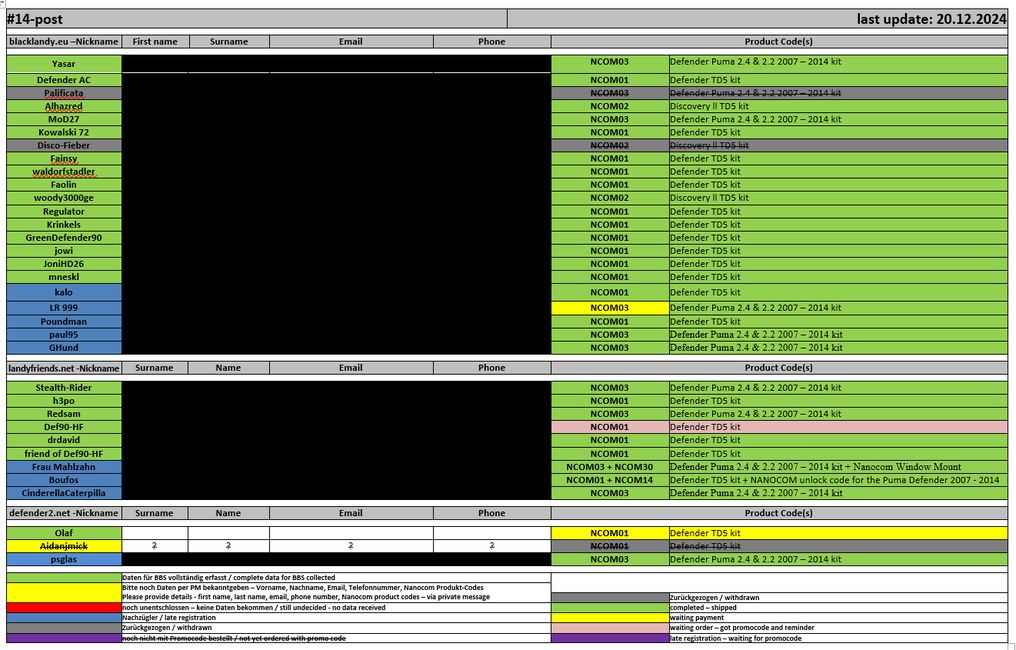Select the JoniHD26 nickname cell
The image size is (1016, 650).
click(64, 264)
